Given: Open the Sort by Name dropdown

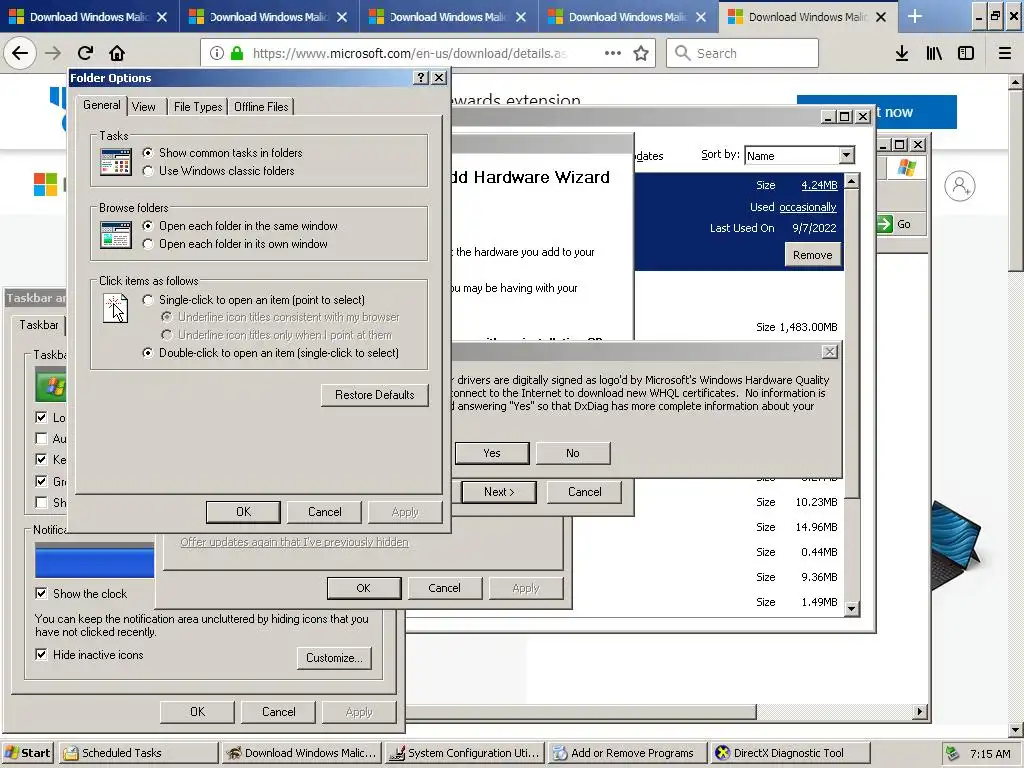Looking at the screenshot, I should (846, 155).
